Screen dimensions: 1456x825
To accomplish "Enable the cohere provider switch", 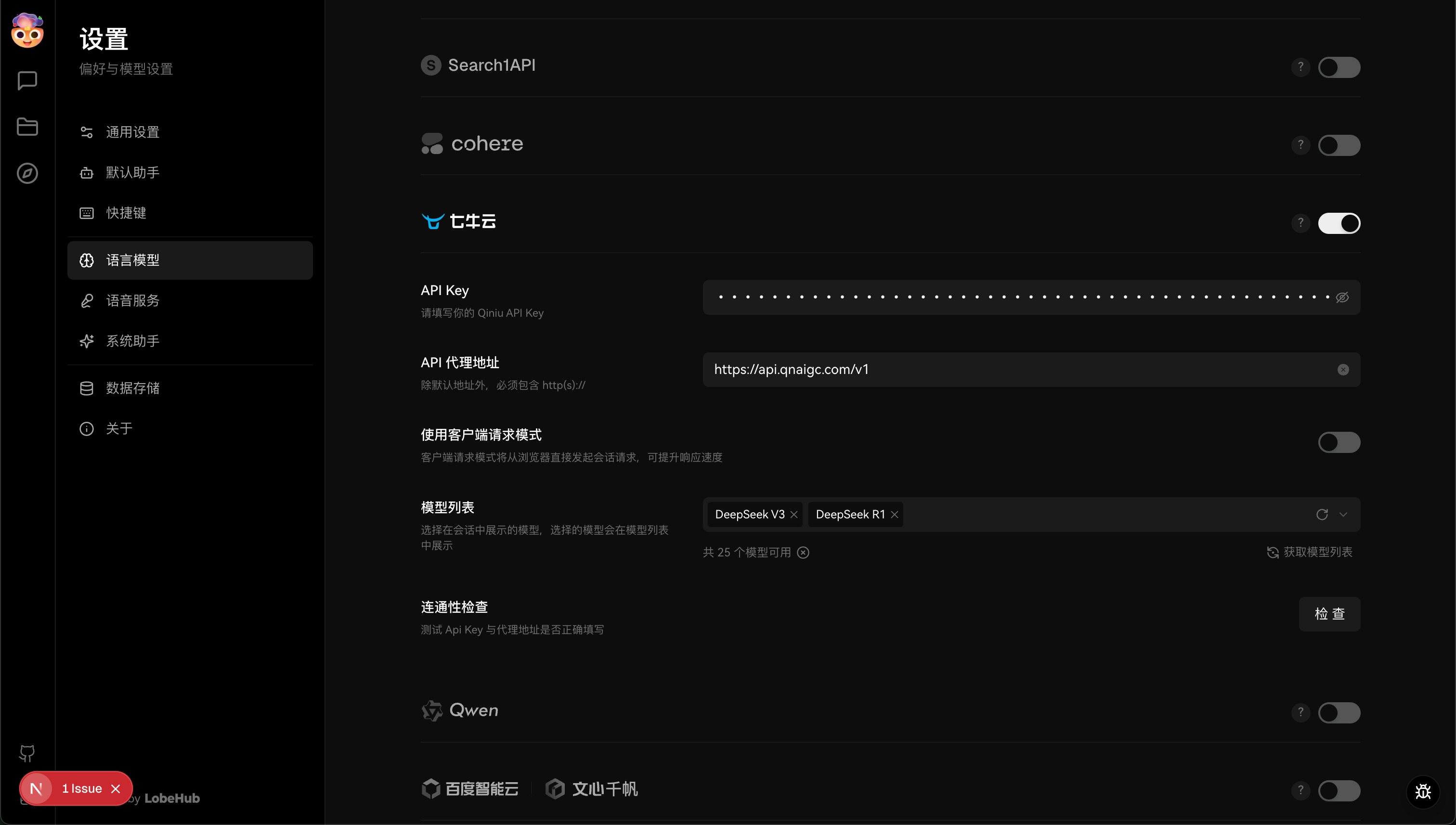I will pos(1339,145).
